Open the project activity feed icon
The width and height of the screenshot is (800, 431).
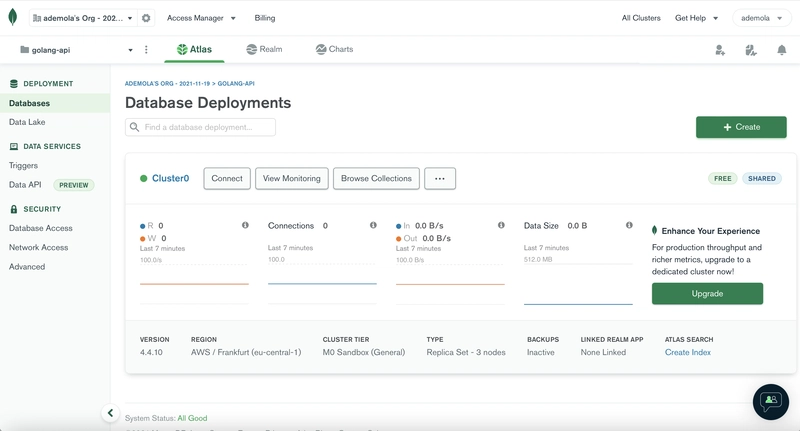click(x=751, y=50)
